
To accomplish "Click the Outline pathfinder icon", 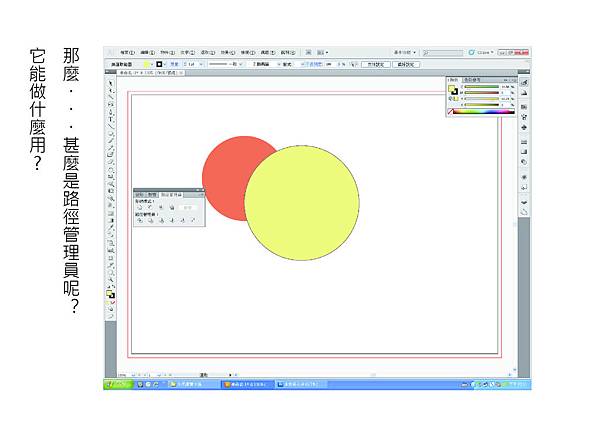I will [x=183, y=220].
